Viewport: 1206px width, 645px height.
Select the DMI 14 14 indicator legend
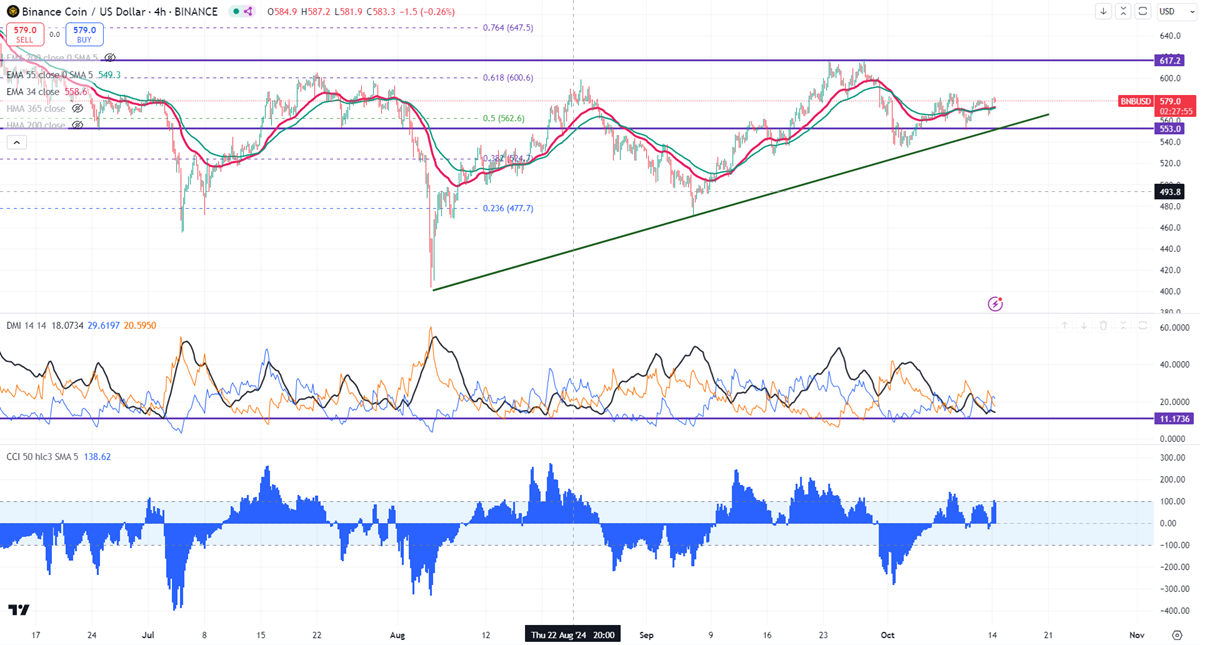26,326
